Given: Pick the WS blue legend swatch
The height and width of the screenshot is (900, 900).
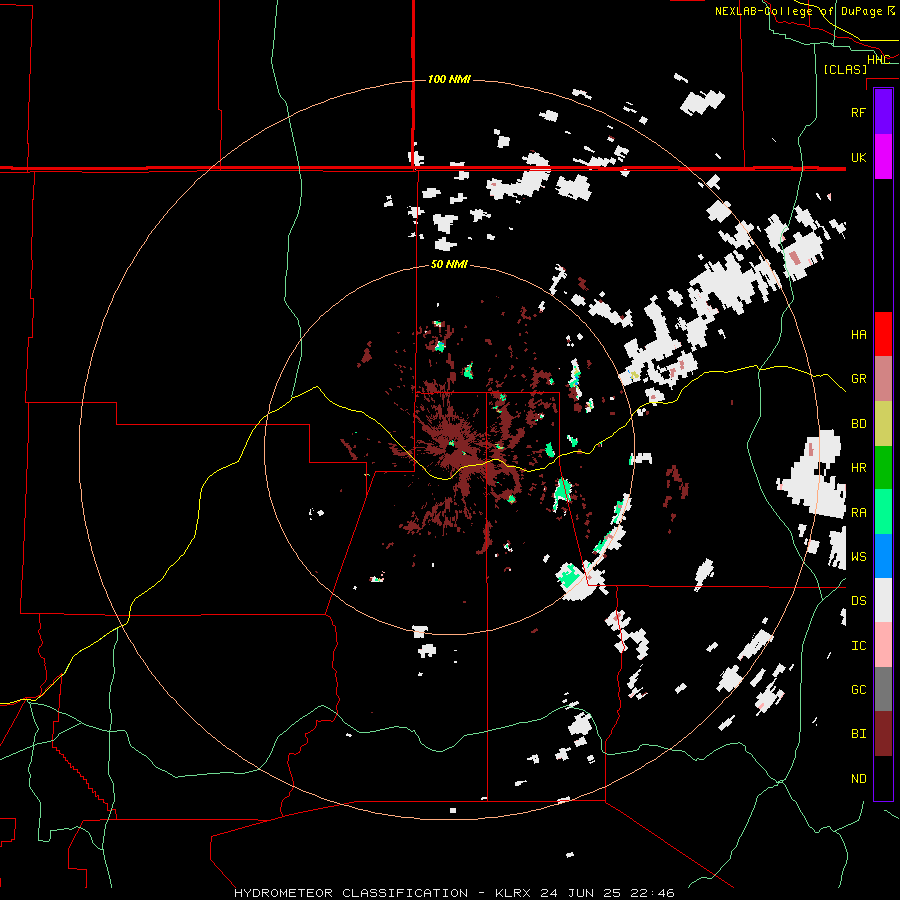Looking at the screenshot, I should click(883, 556).
